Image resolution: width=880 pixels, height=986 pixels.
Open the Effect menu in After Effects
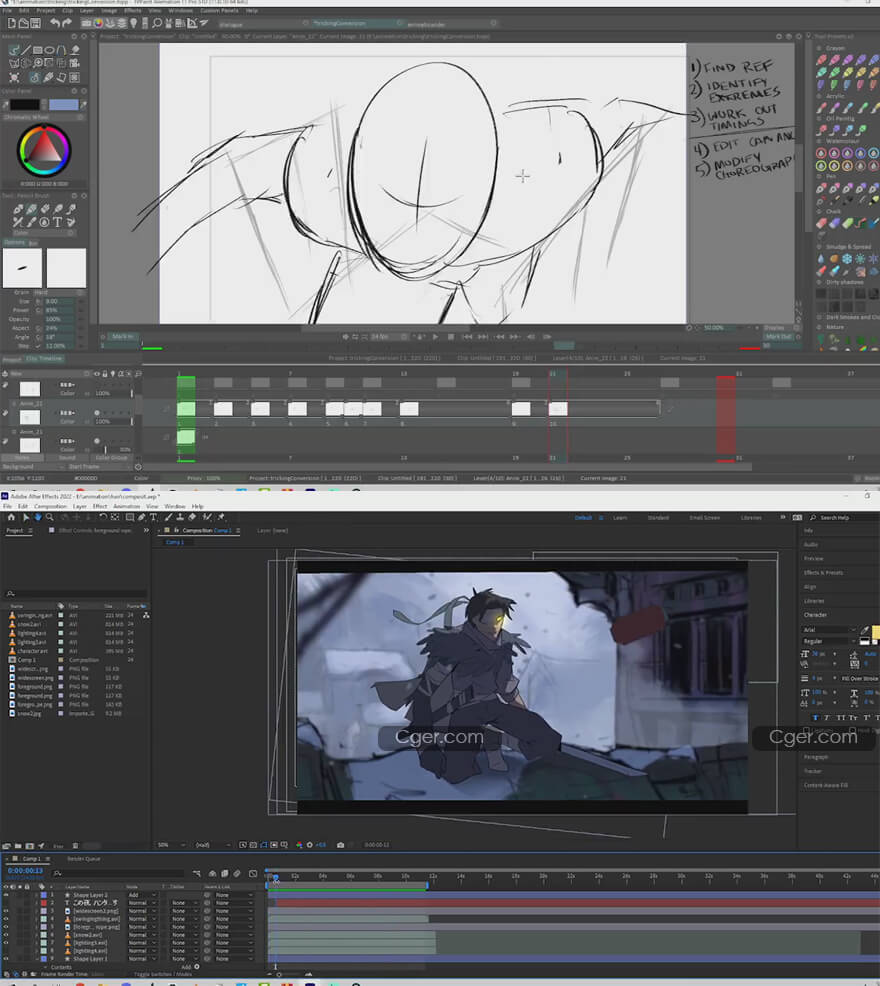tap(100, 506)
